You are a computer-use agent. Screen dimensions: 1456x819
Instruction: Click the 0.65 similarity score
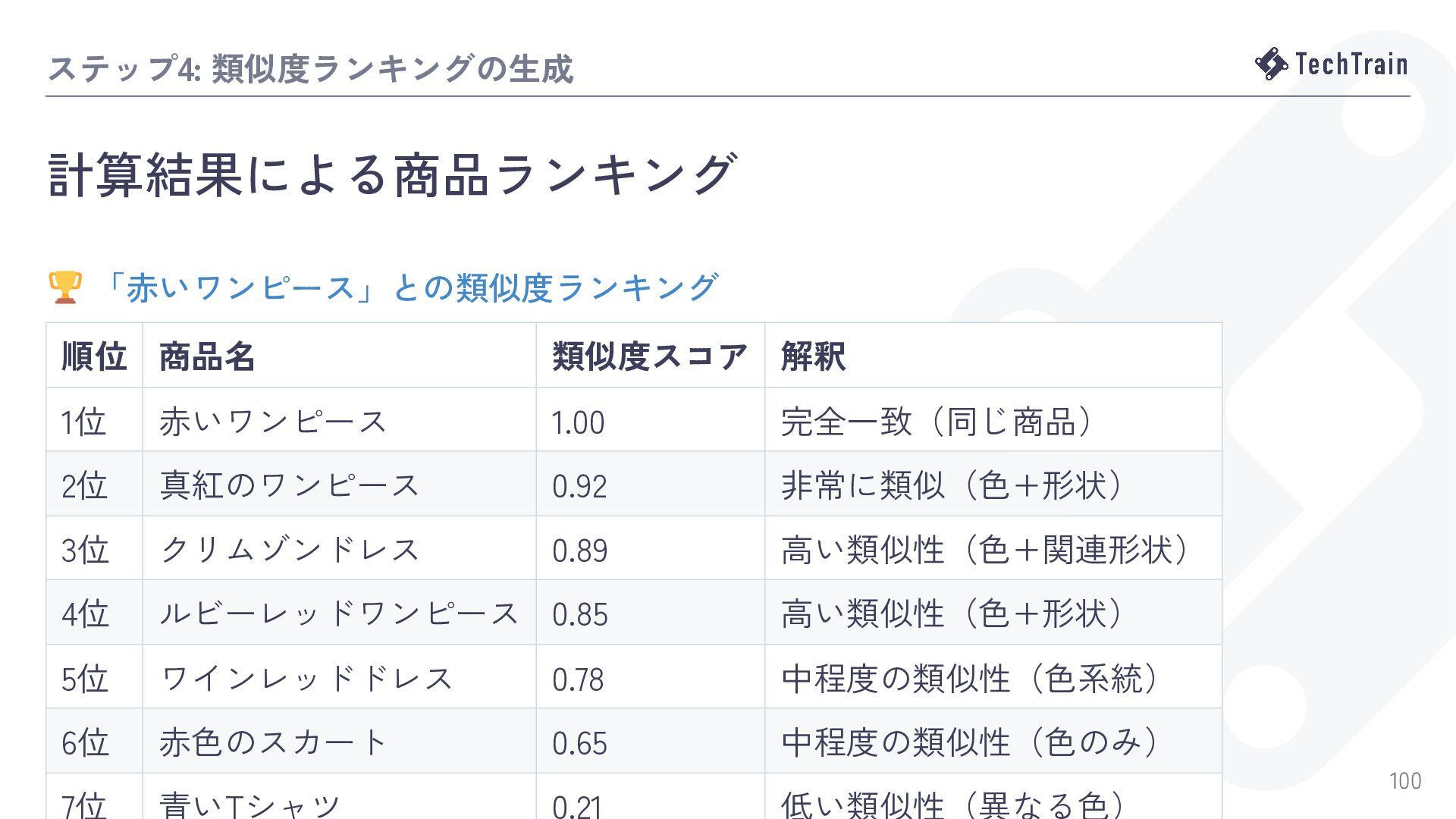click(x=579, y=743)
